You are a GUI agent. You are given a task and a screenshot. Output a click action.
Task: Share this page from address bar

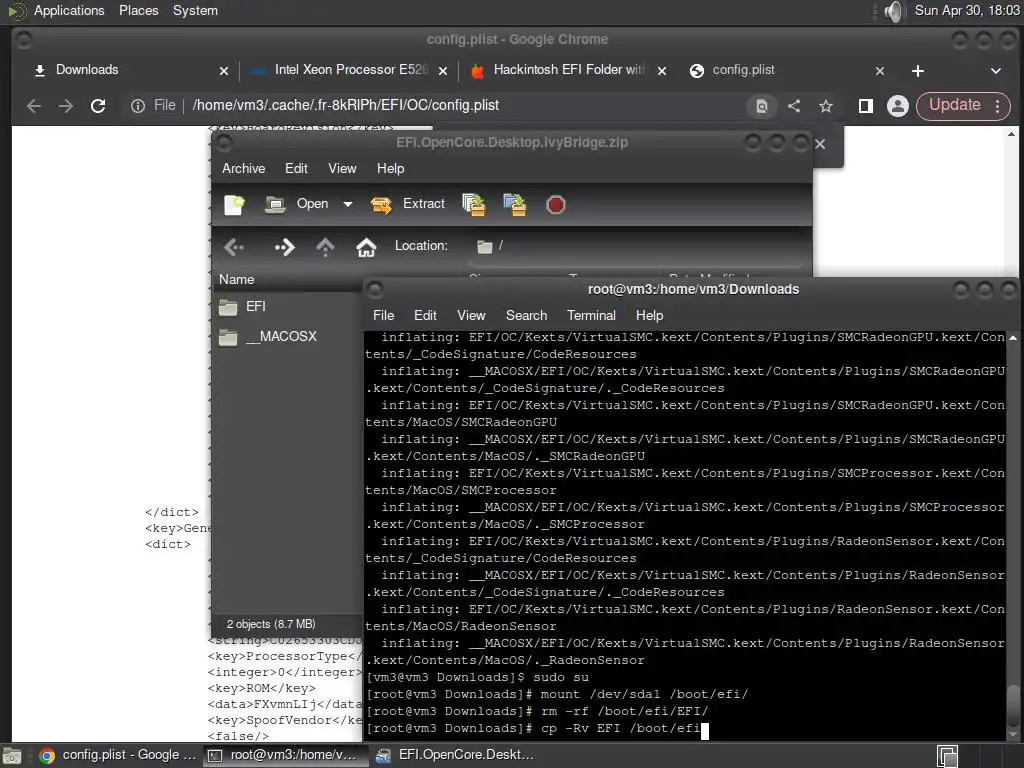[794, 106]
